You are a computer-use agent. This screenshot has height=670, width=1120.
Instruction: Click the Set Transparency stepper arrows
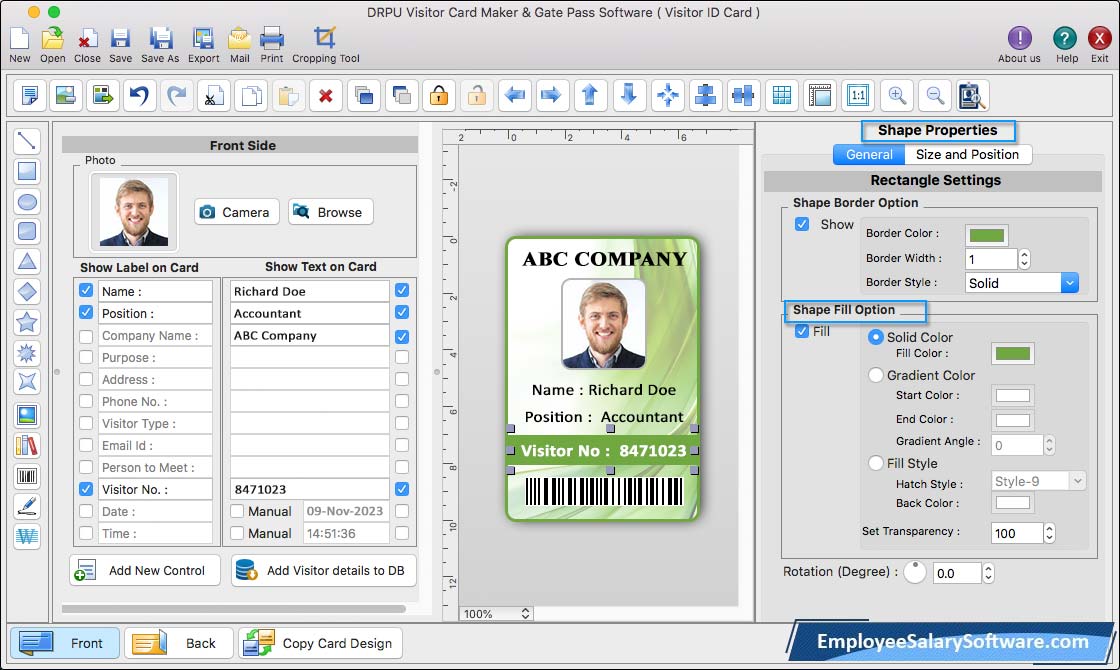[x=1049, y=533]
